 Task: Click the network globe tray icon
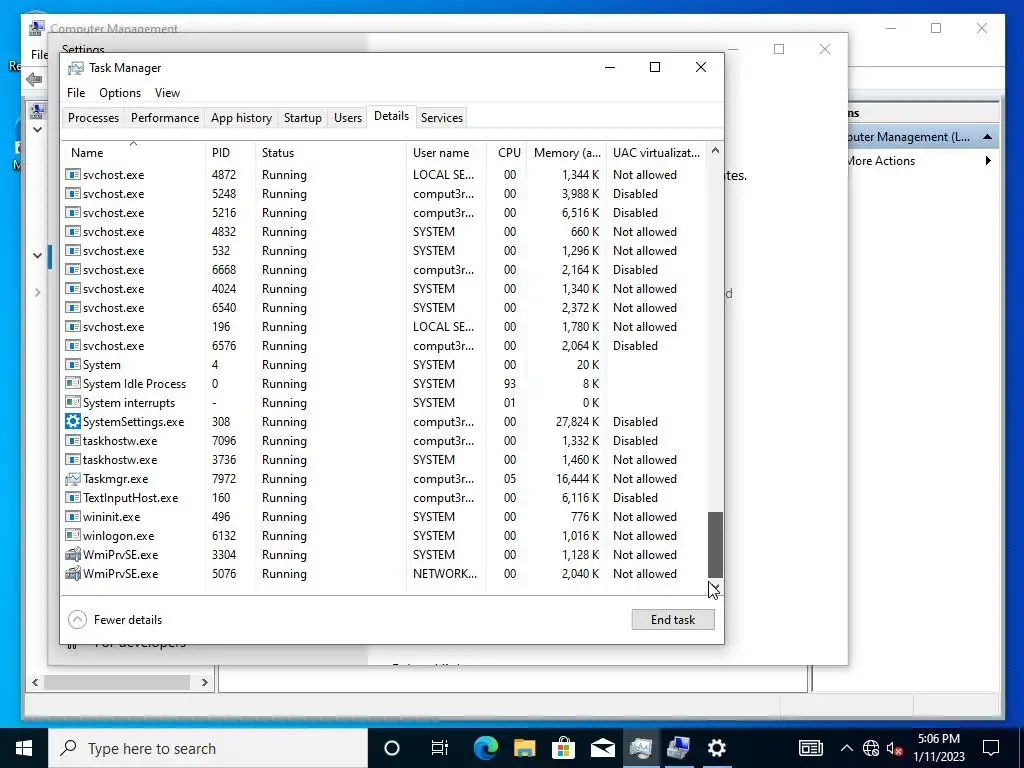point(871,748)
